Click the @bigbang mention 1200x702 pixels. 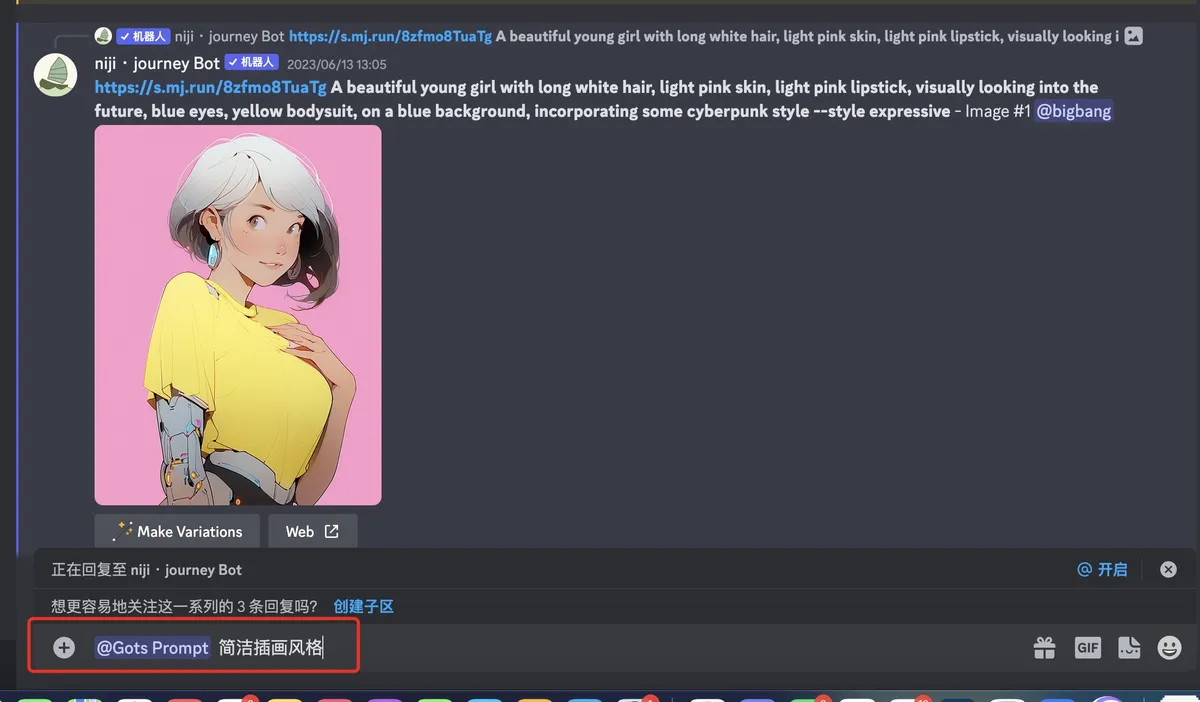[x=1073, y=111]
